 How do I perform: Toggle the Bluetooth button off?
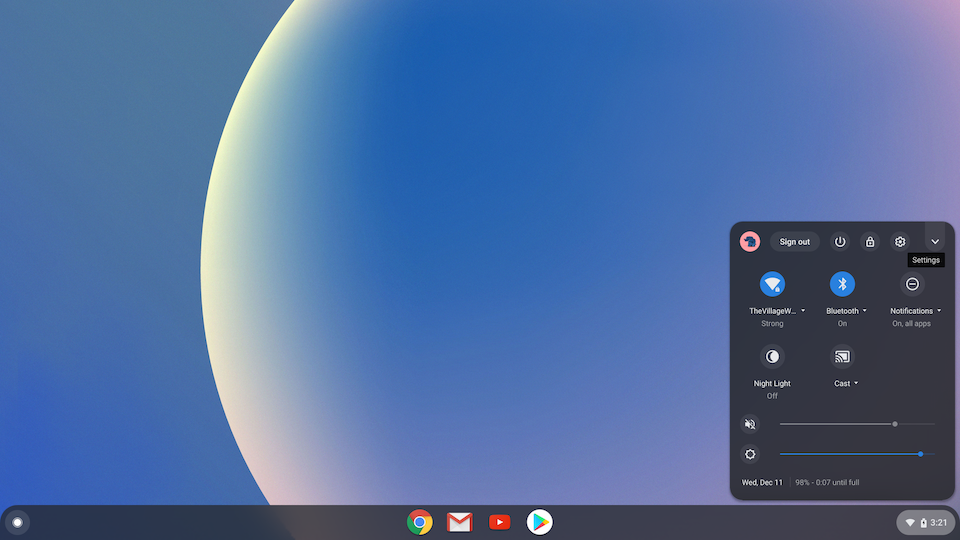pyautogui.click(x=842, y=284)
